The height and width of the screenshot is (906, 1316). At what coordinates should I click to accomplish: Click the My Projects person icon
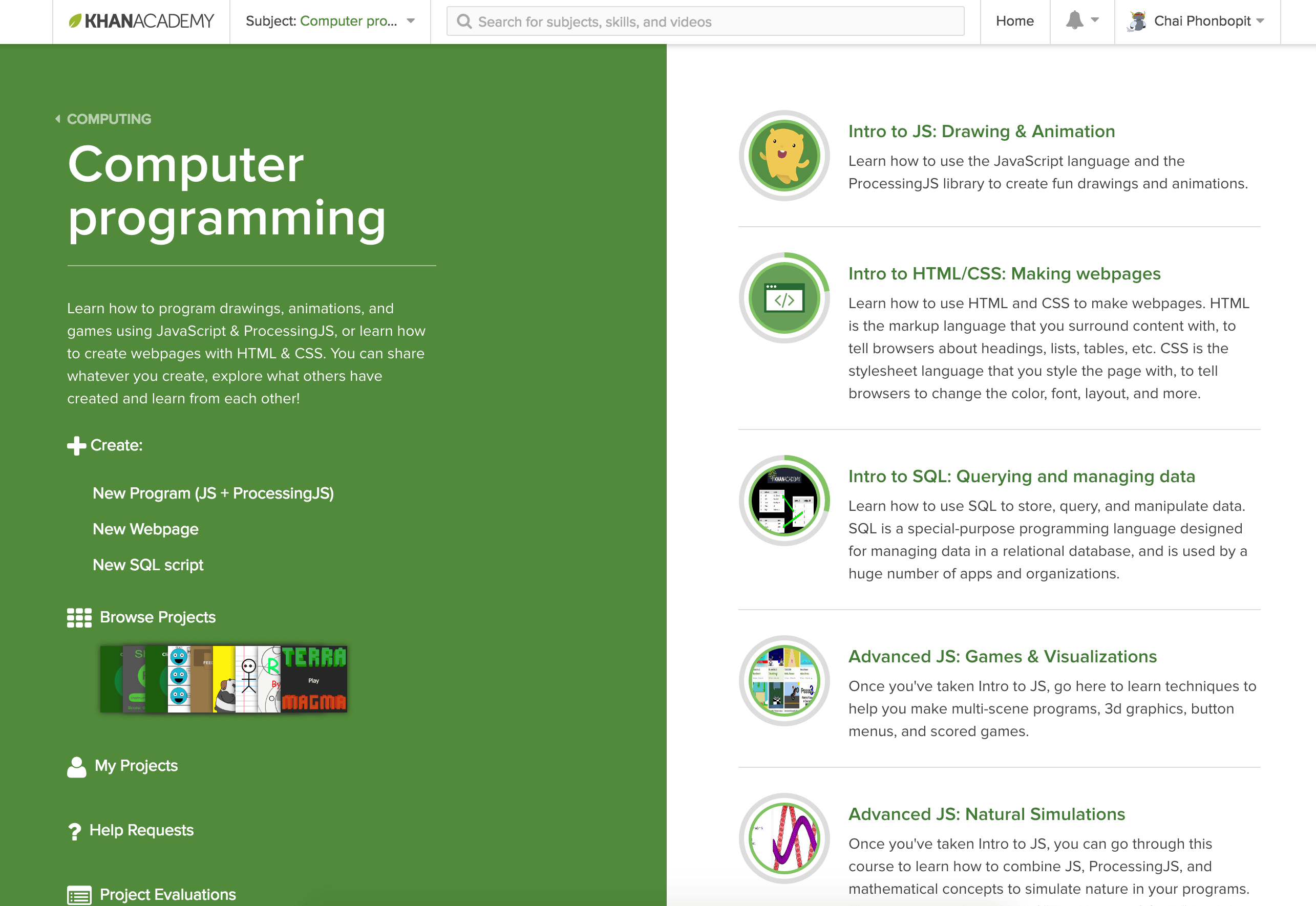coord(77,767)
